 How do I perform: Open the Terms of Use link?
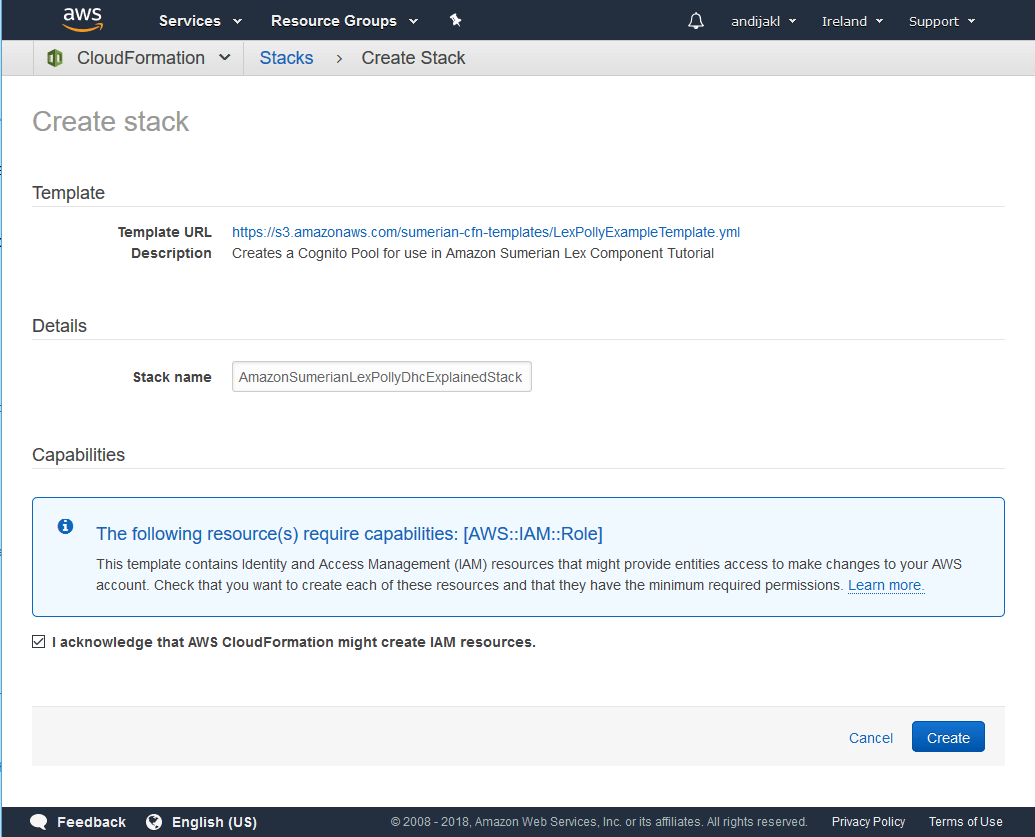[x=965, y=822]
